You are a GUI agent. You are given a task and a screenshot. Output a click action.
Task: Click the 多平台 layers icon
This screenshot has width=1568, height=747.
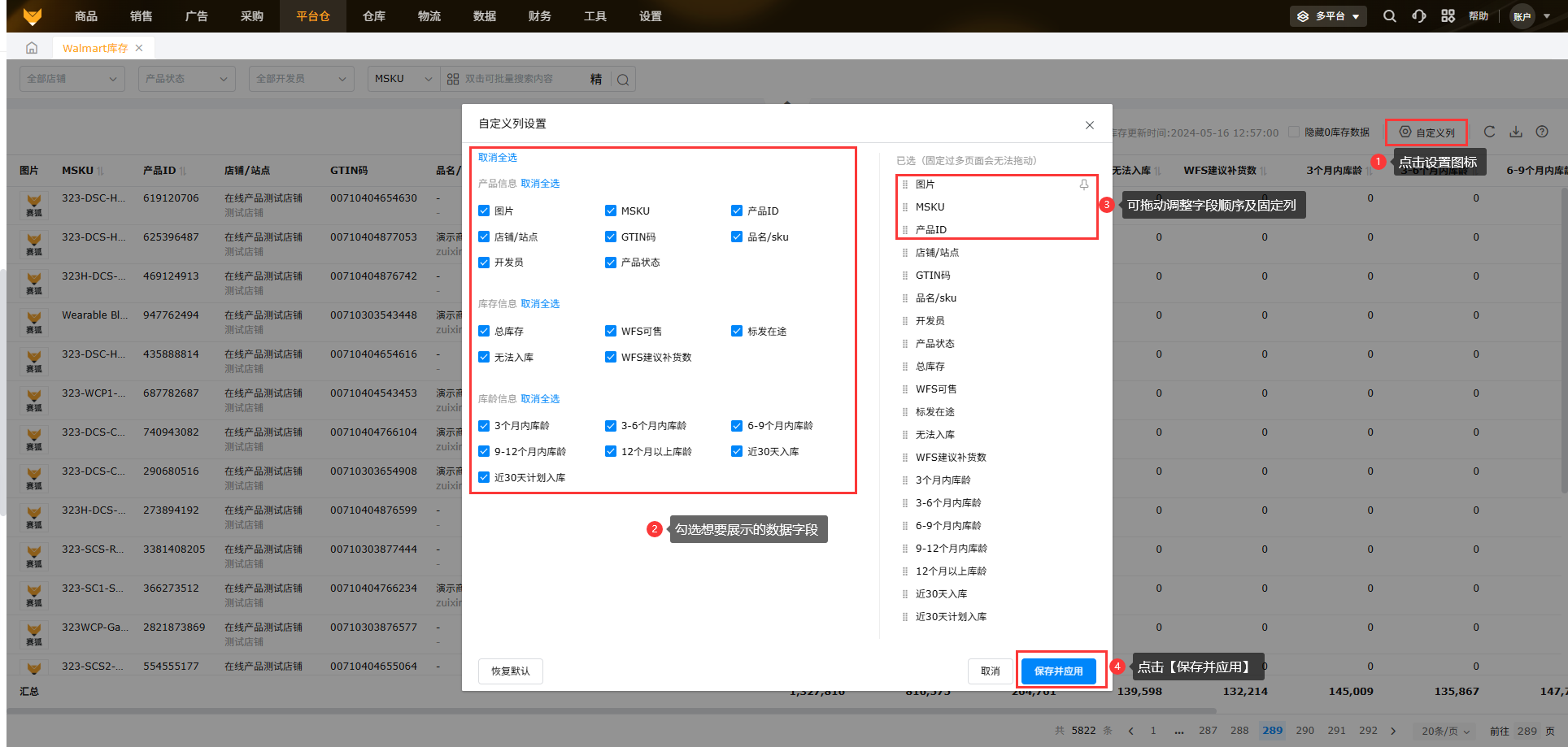[x=1303, y=16]
